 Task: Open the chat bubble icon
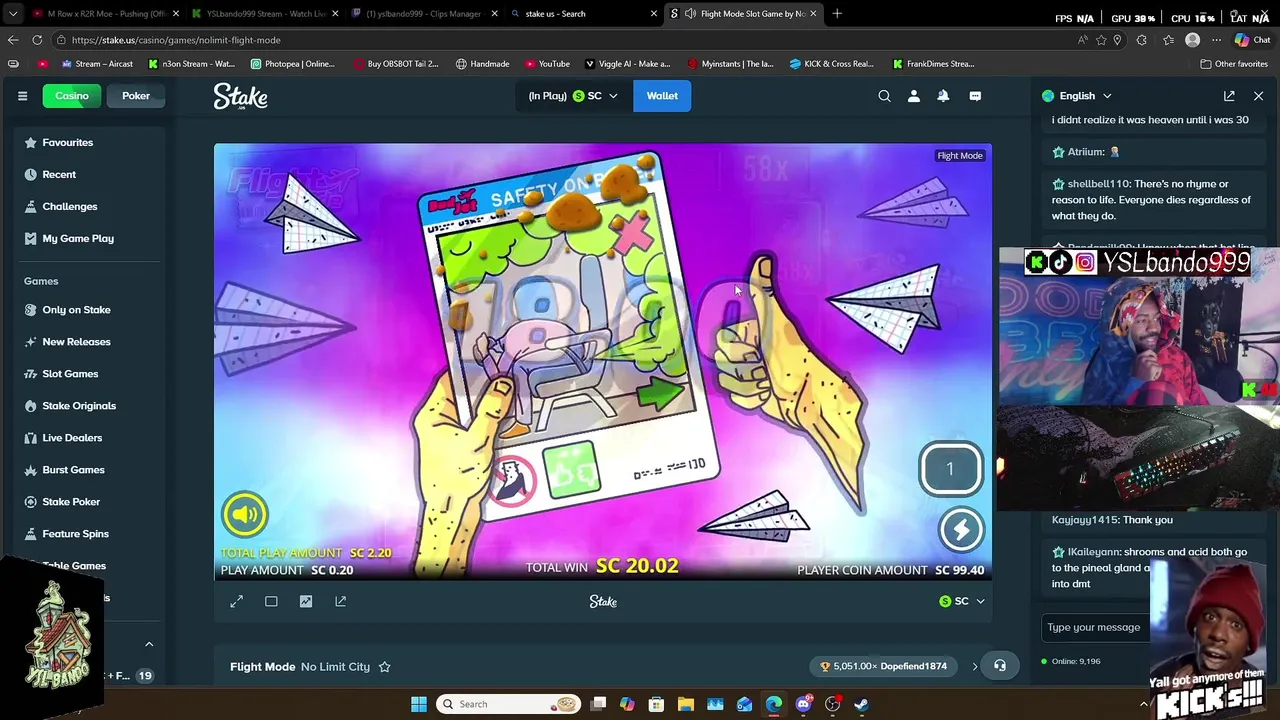[975, 96]
